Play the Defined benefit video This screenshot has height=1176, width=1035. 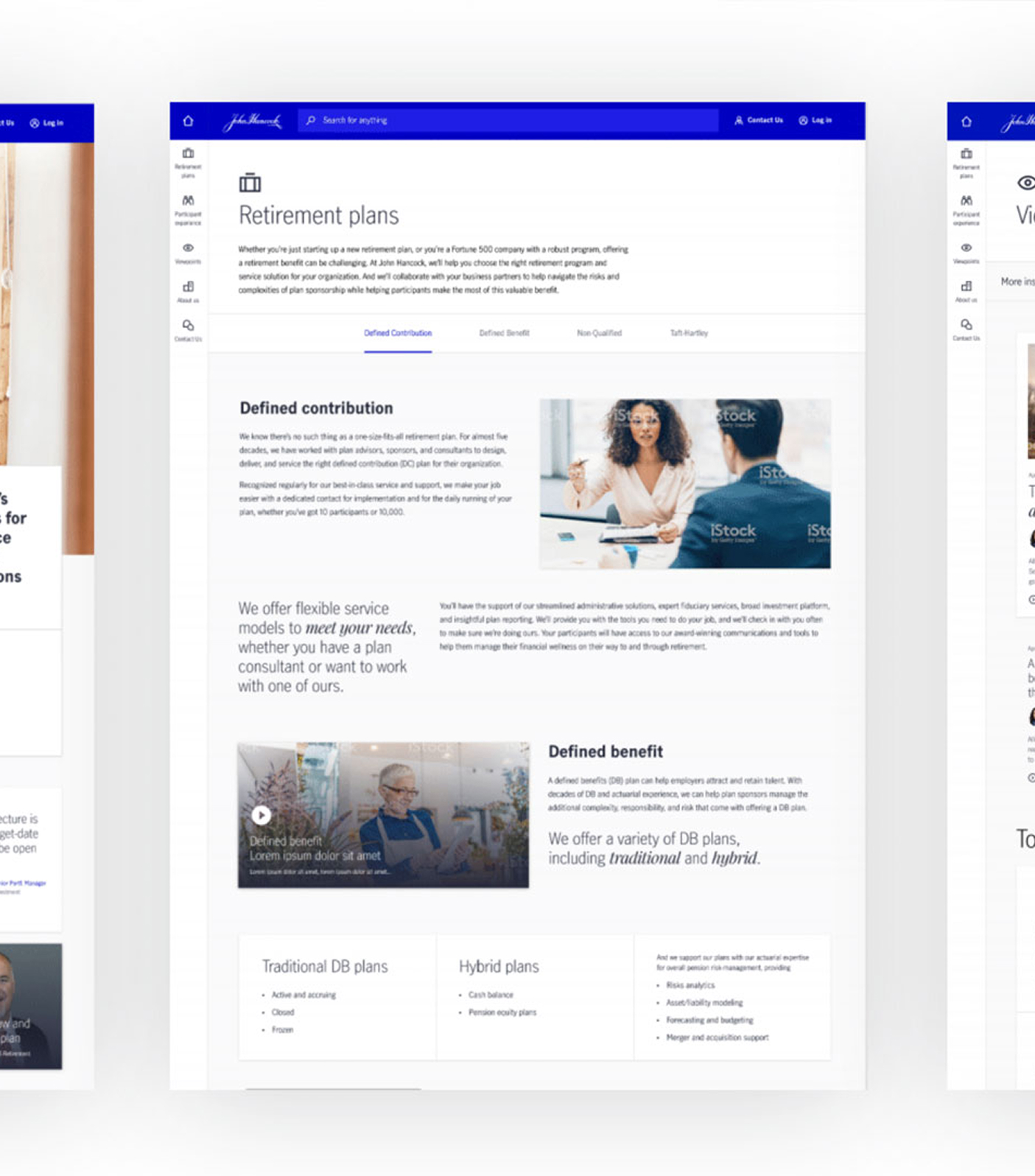261,815
